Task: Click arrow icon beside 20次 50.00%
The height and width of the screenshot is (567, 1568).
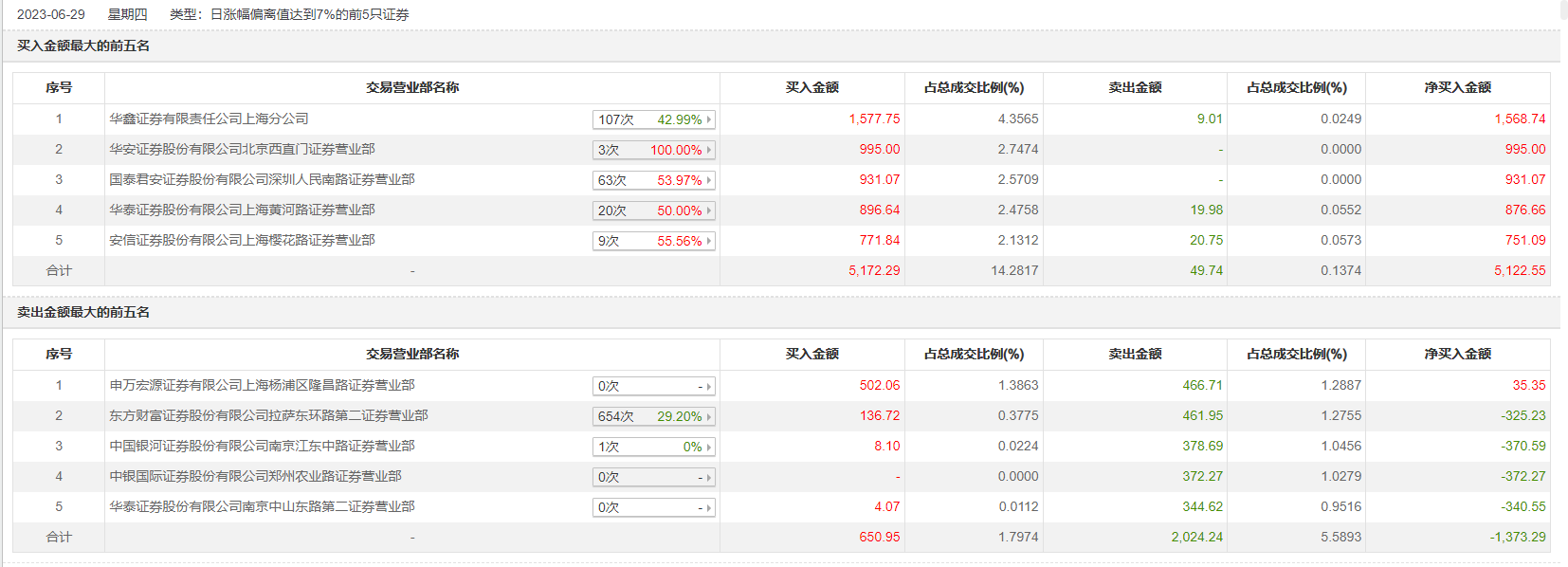Action: (x=708, y=210)
